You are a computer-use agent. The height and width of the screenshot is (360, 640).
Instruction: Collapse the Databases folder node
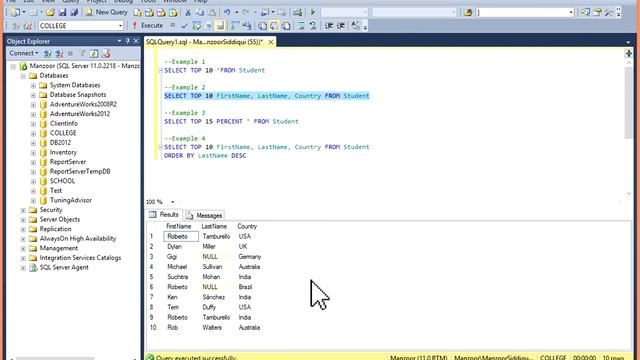(23, 76)
